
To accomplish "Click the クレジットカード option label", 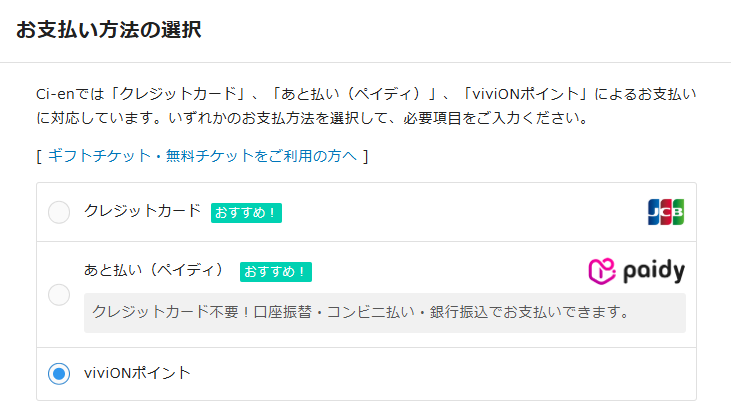I will coord(142,211).
